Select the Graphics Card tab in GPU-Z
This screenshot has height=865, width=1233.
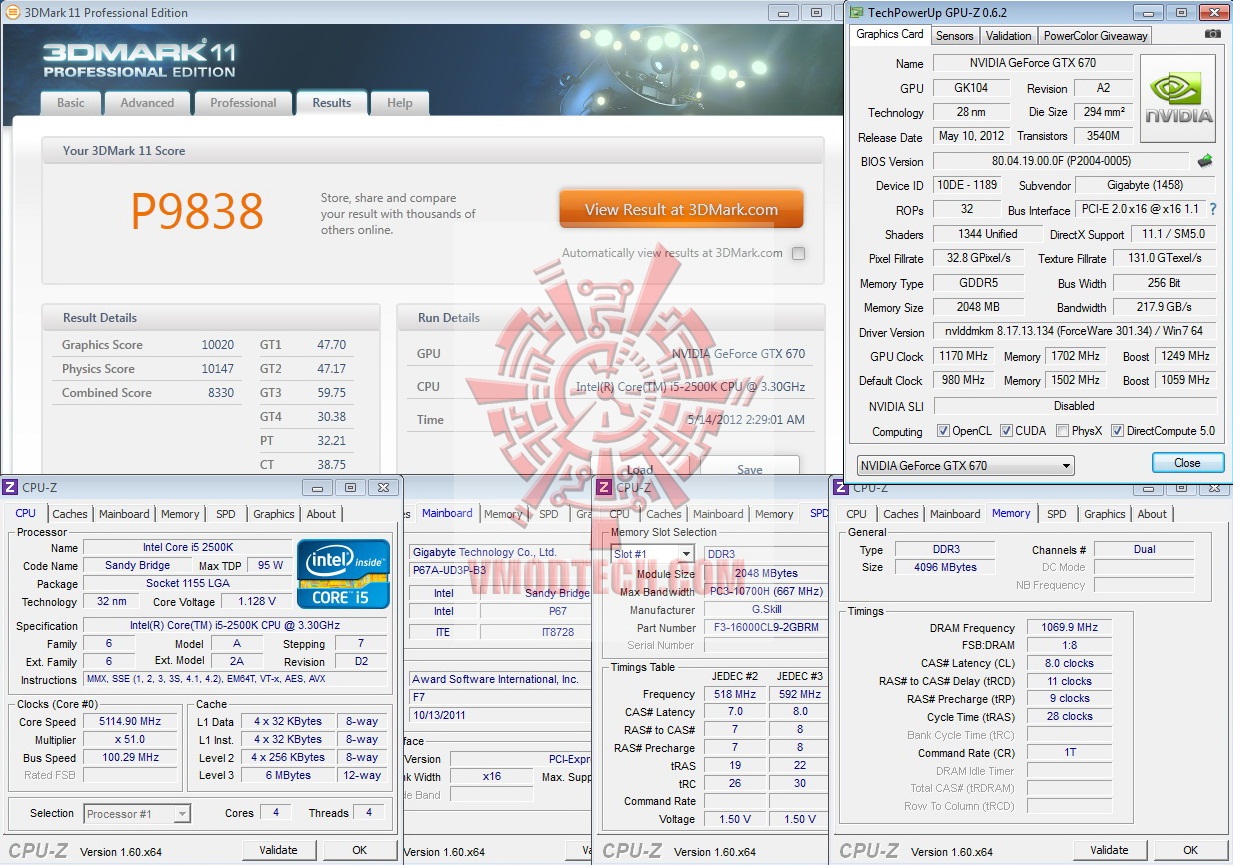pos(890,34)
